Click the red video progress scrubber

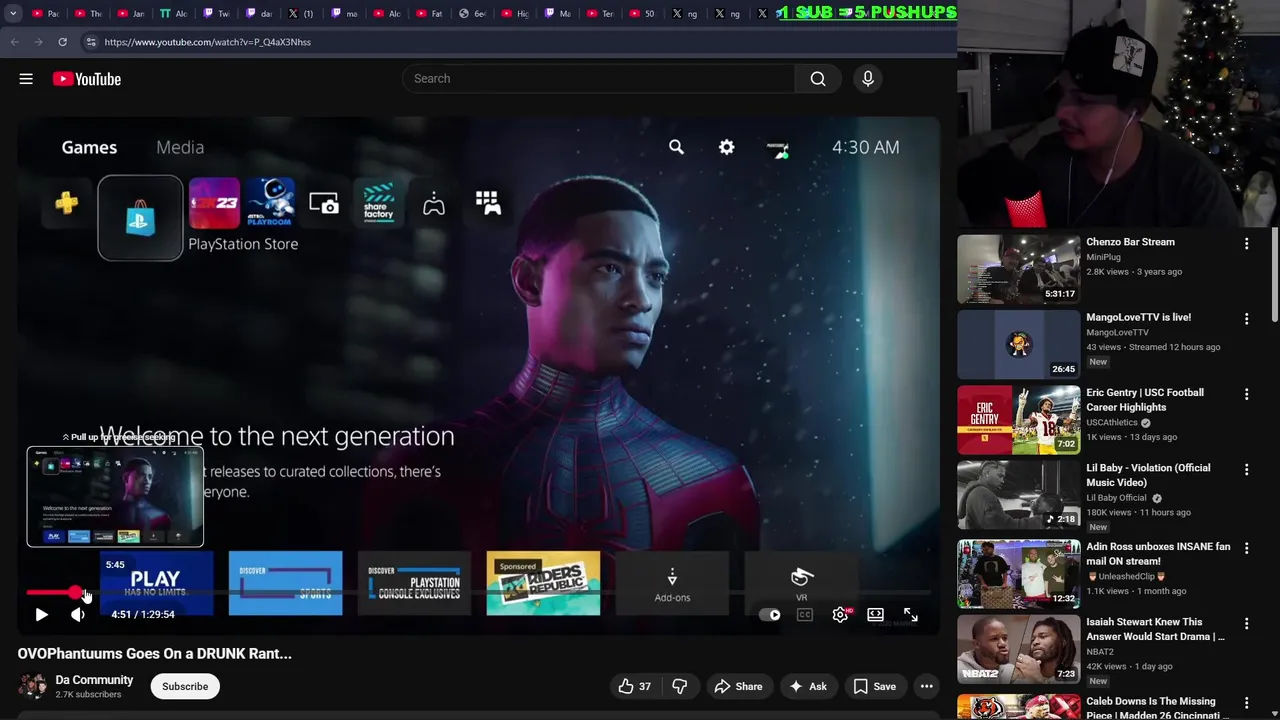[76, 594]
